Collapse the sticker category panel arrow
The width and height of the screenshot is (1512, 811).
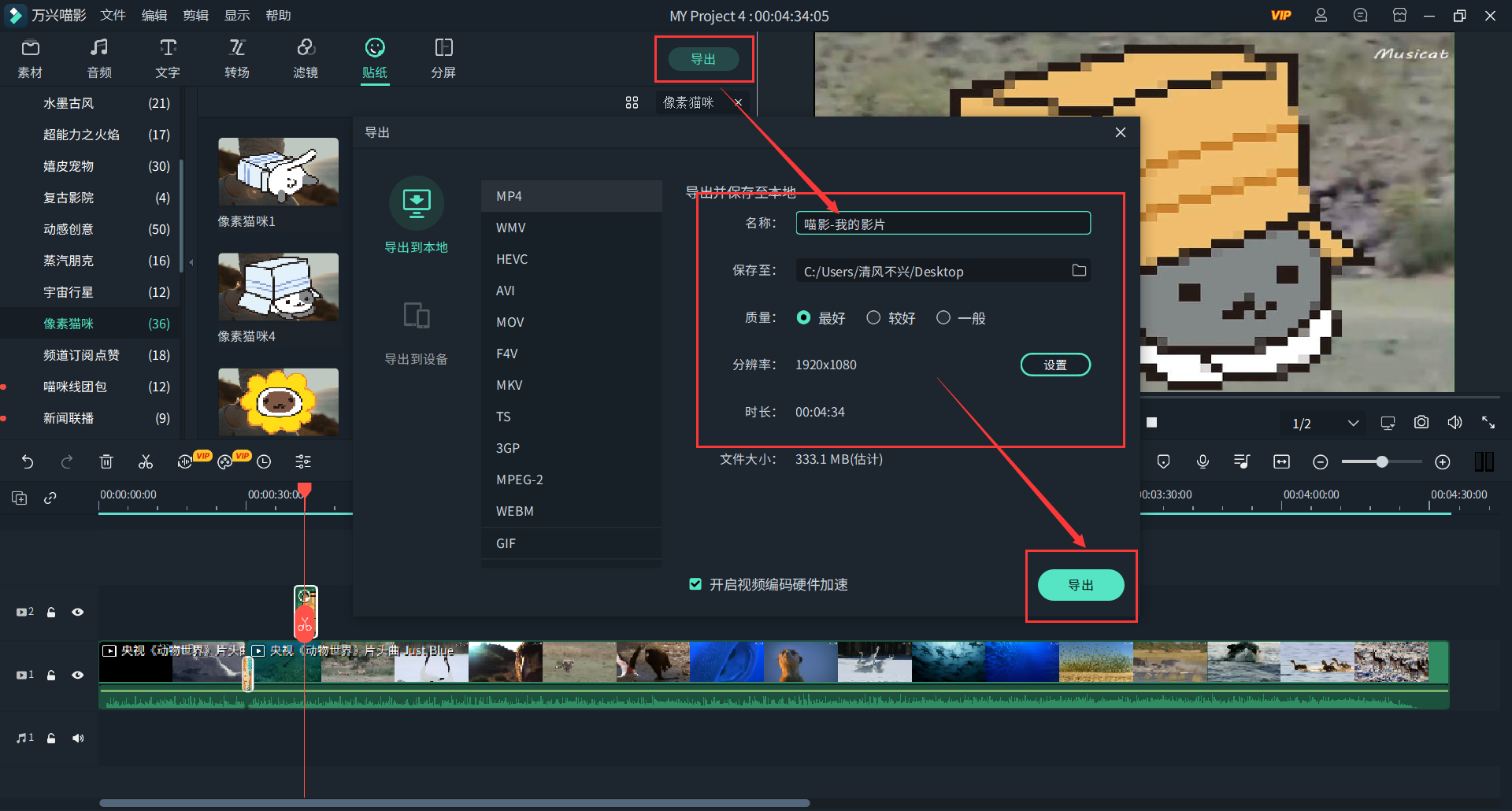[191, 262]
